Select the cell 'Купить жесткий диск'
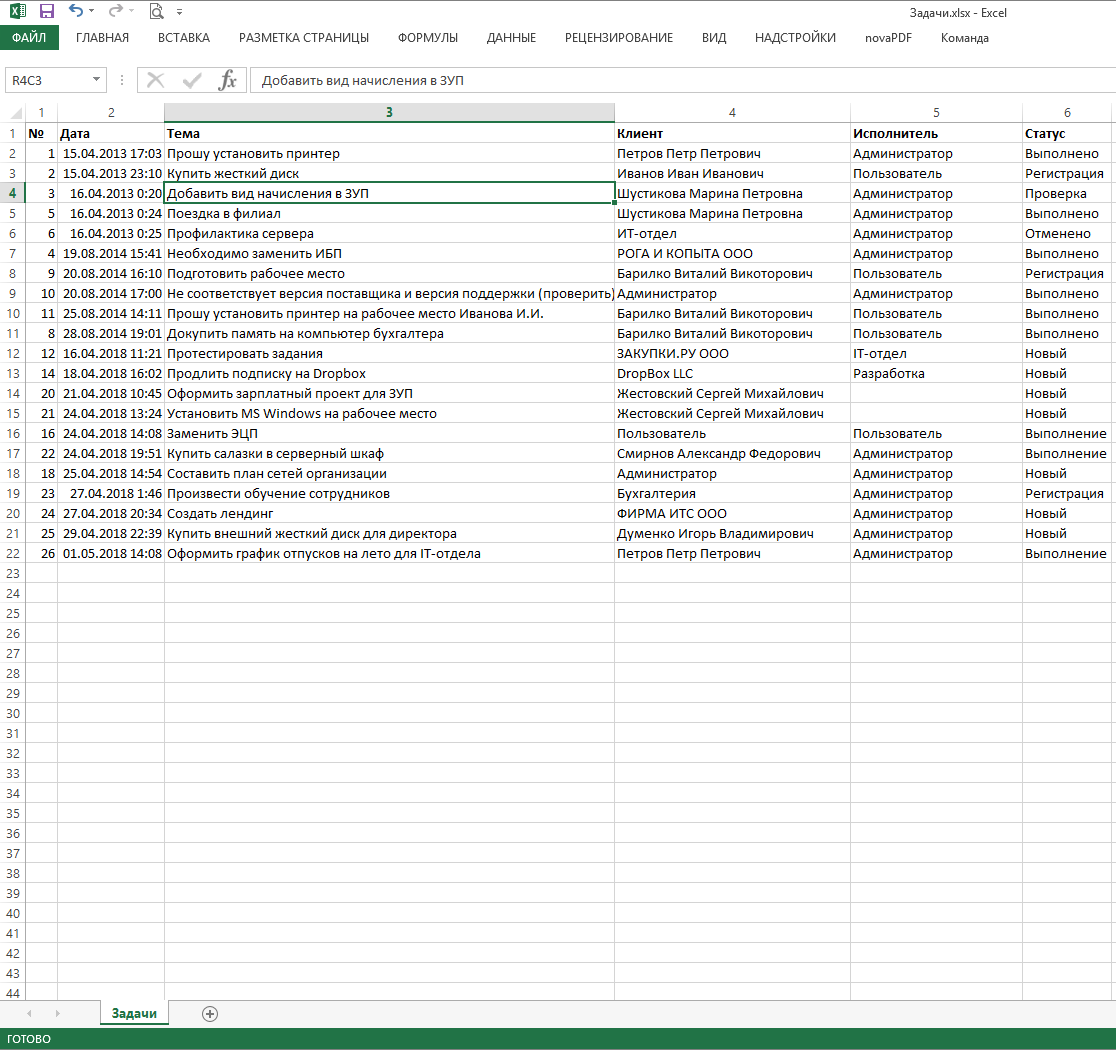Viewport: 1116px width, 1050px height. [x=389, y=173]
